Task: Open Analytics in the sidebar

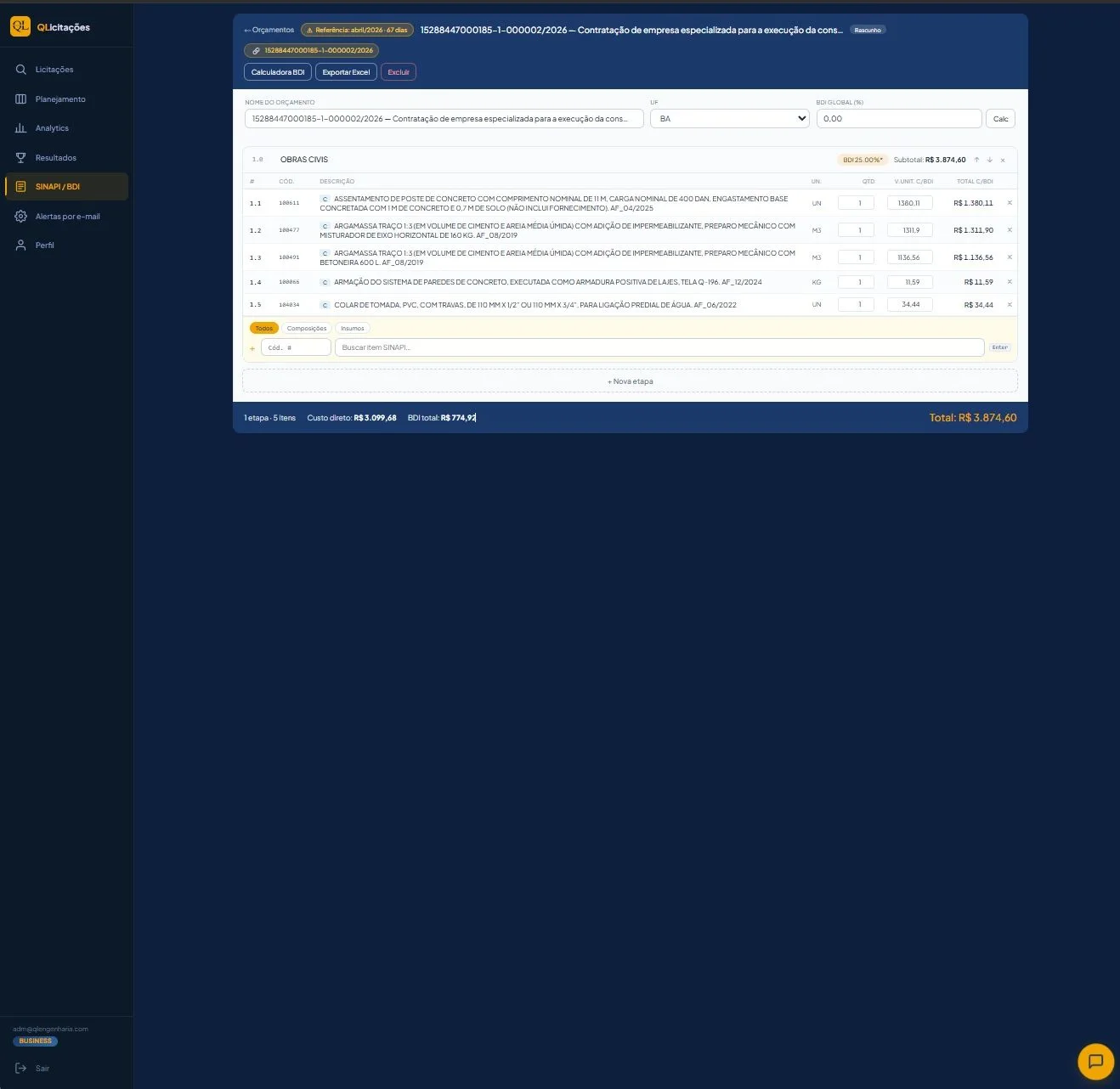Action: coord(52,128)
